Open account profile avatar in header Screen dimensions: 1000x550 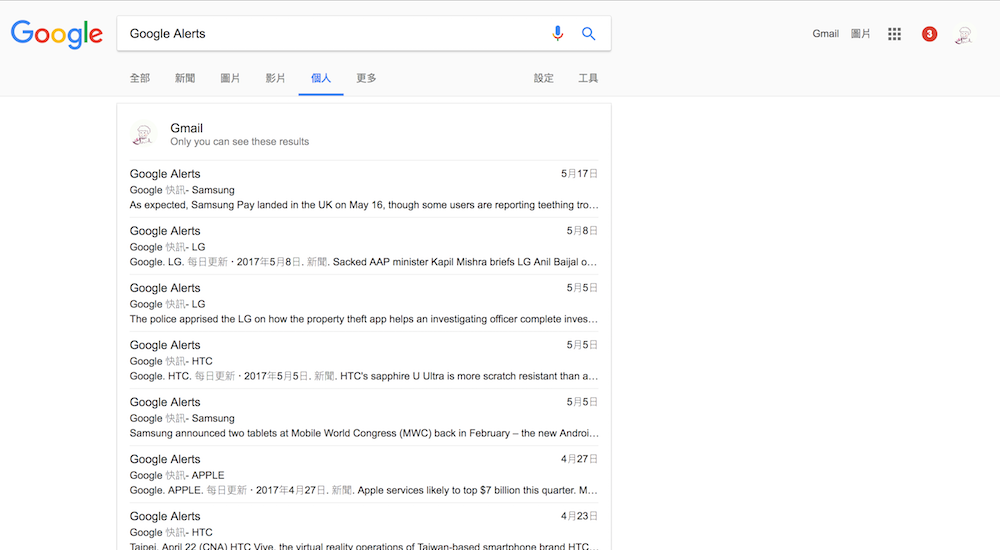(x=963, y=34)
